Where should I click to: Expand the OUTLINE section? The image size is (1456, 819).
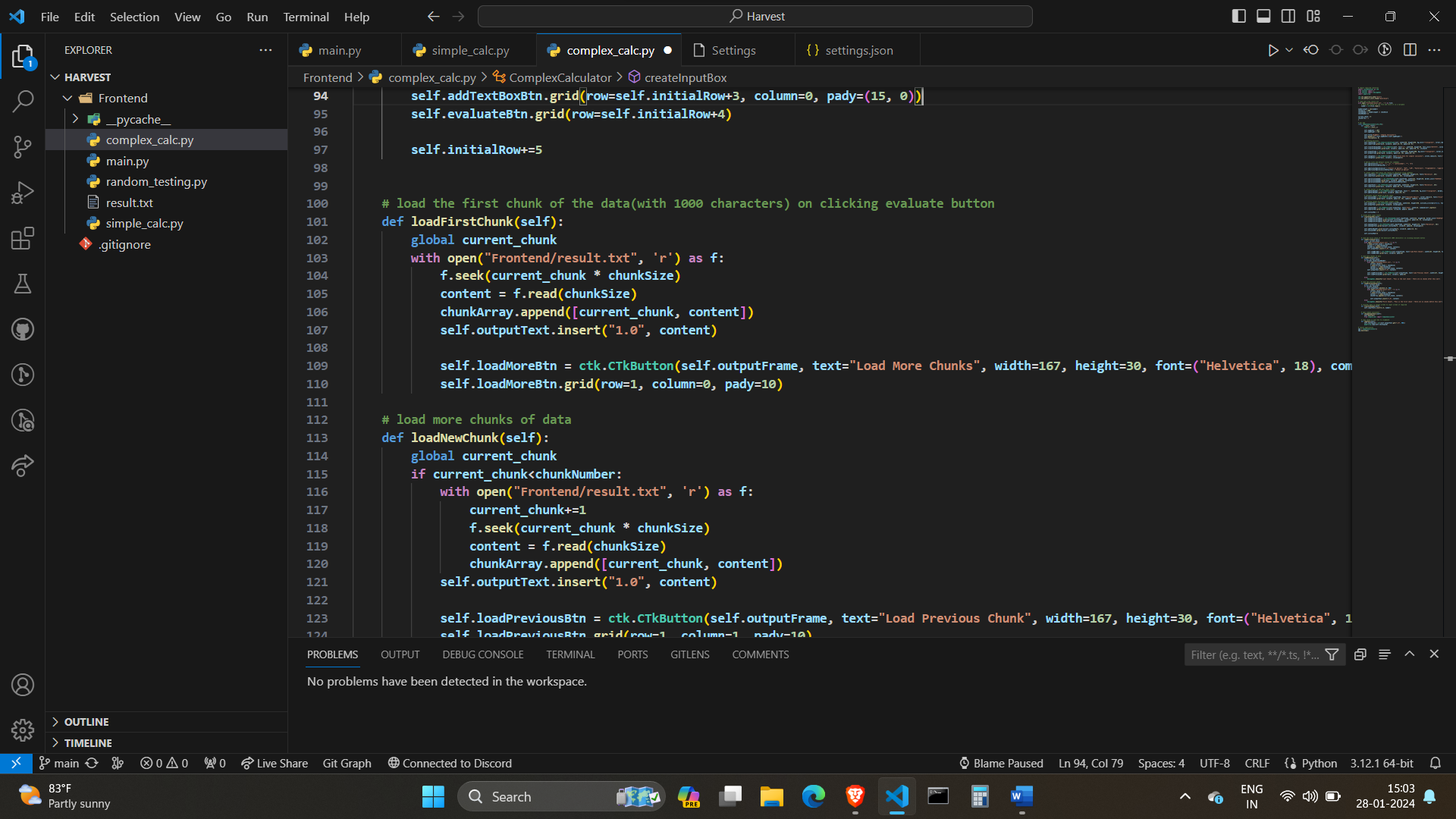86,722
